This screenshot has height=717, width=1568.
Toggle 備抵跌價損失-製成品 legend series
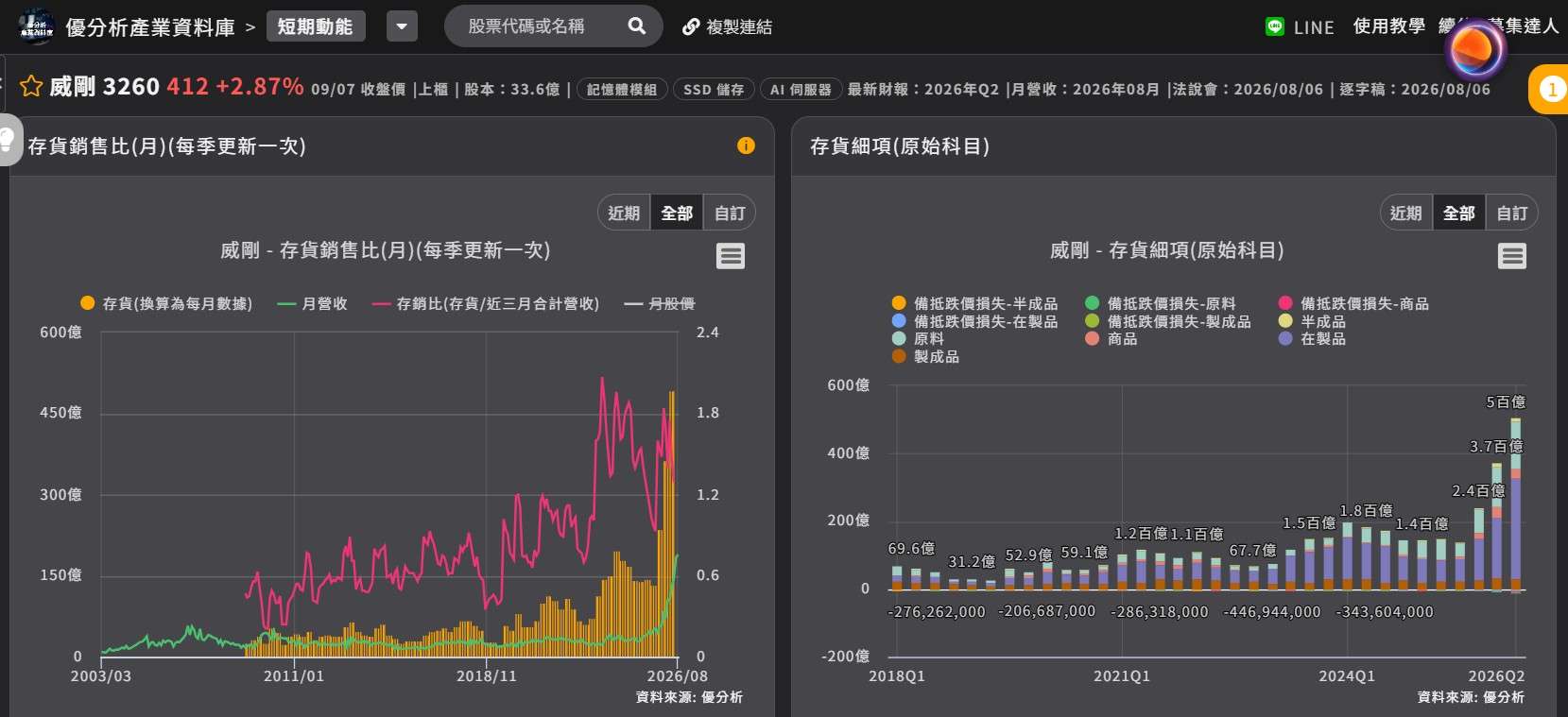point(1168,321)
